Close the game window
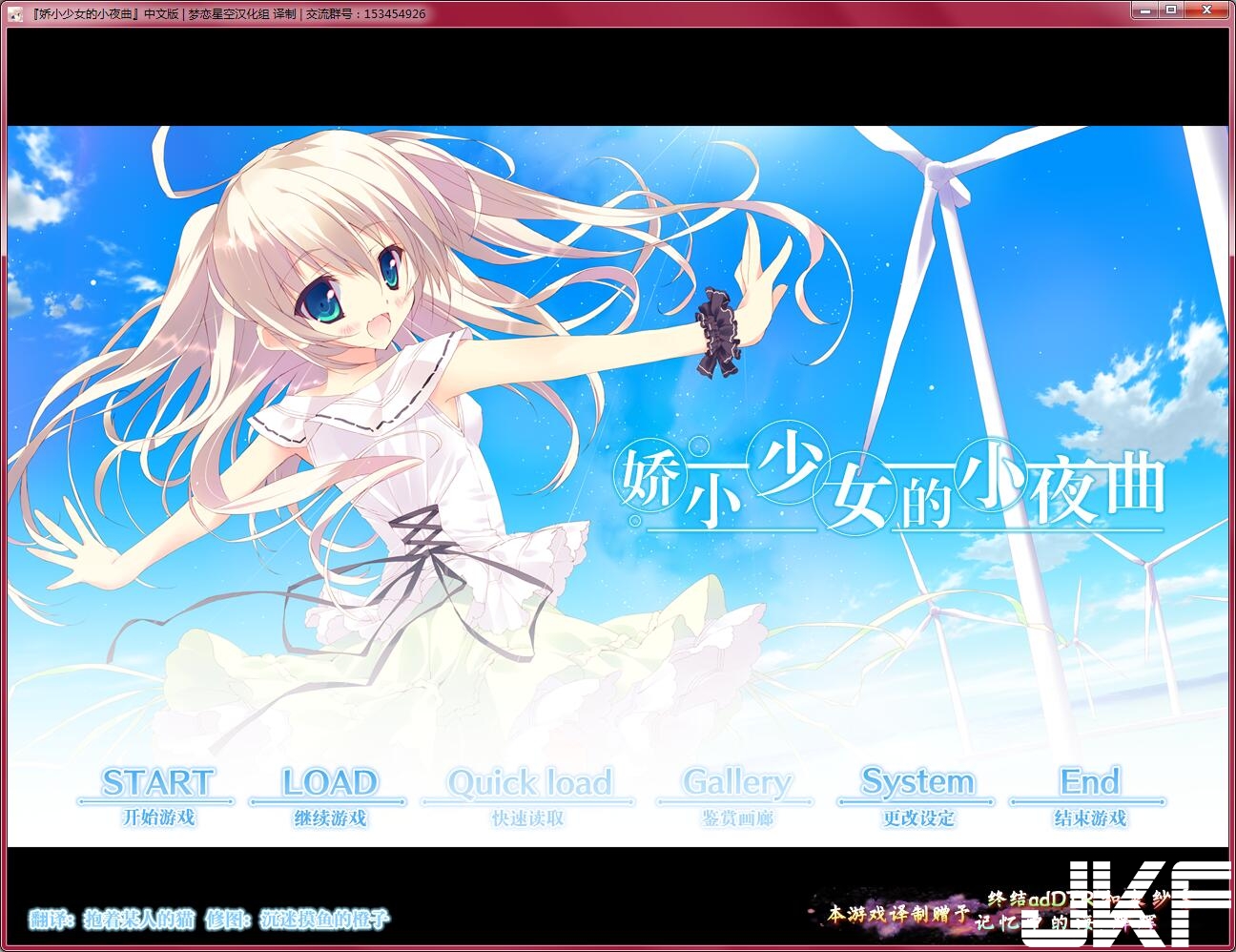Screen dimensions: 1236x952 [1206, 10]
